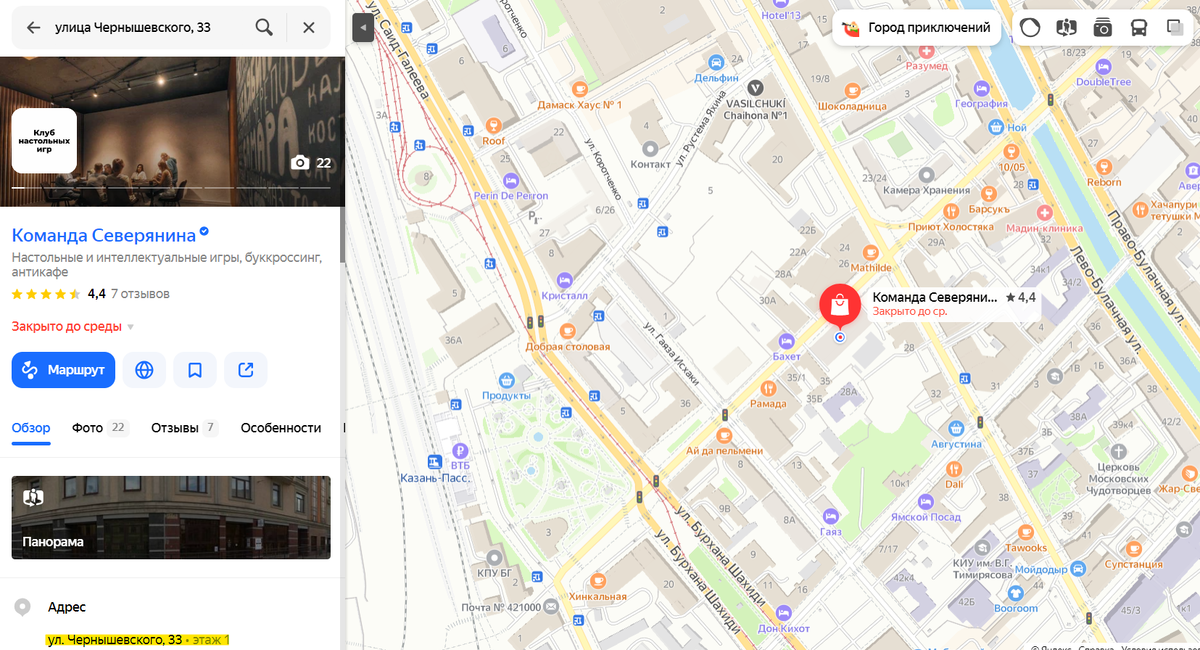1200x650 pixels.
Task: Select the Добрая столовая marker
Action: [x=568, y=330]
